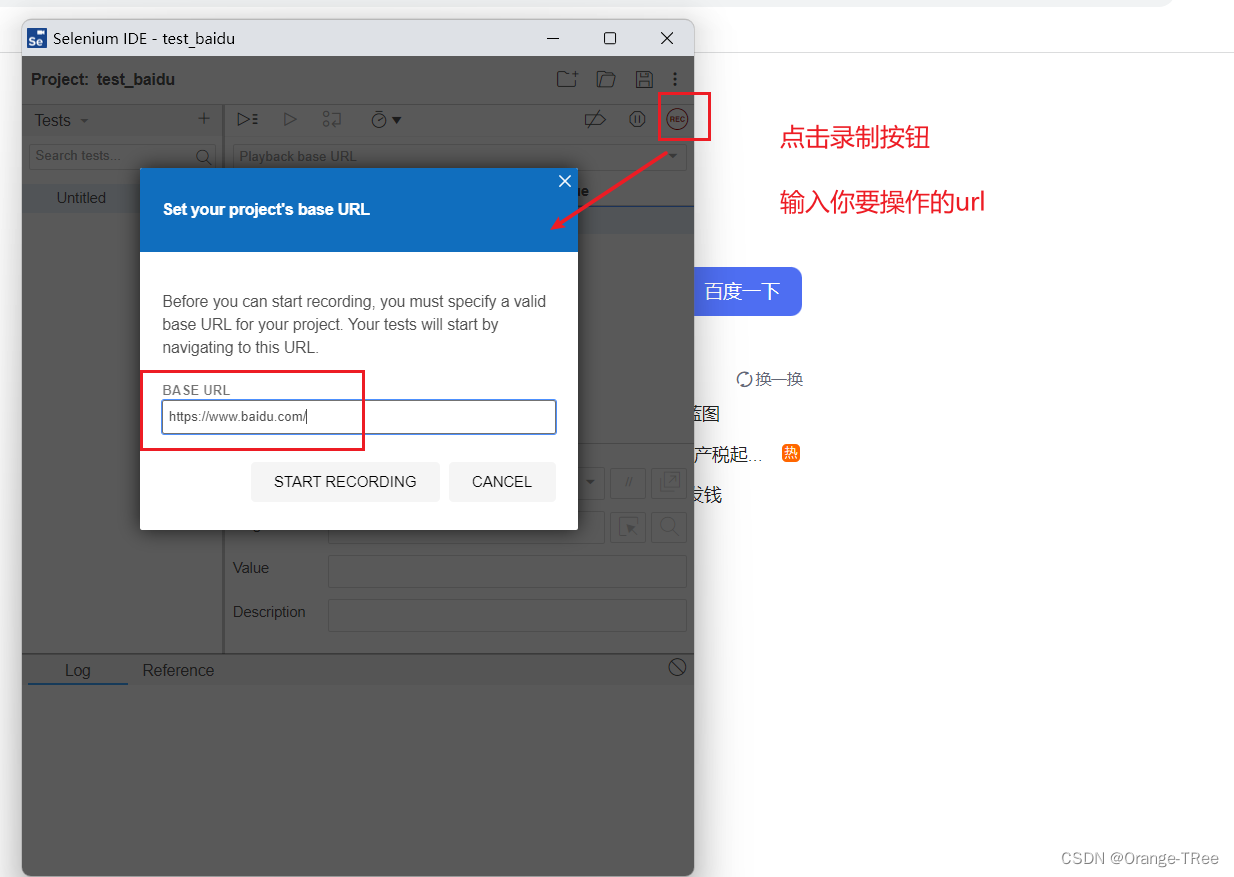The image size is (1234, 877).
Task: Toggle the comment command slashes button
Action: 628,483
